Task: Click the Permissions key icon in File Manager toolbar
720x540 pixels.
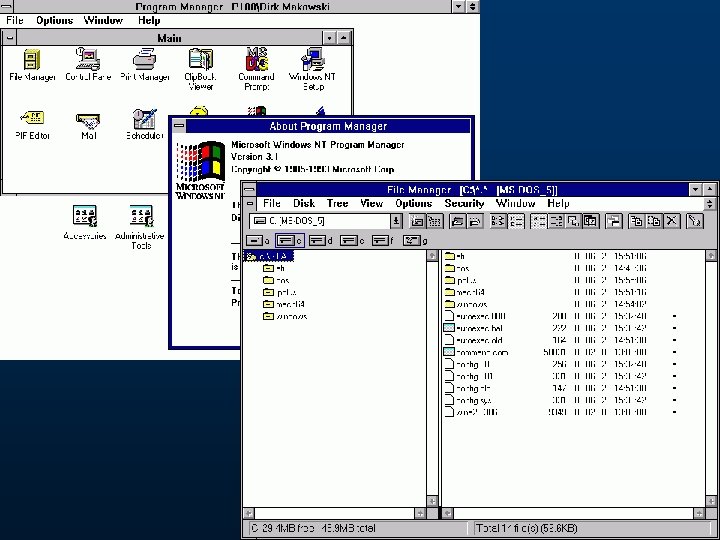Action: click(x=694, y=221)
